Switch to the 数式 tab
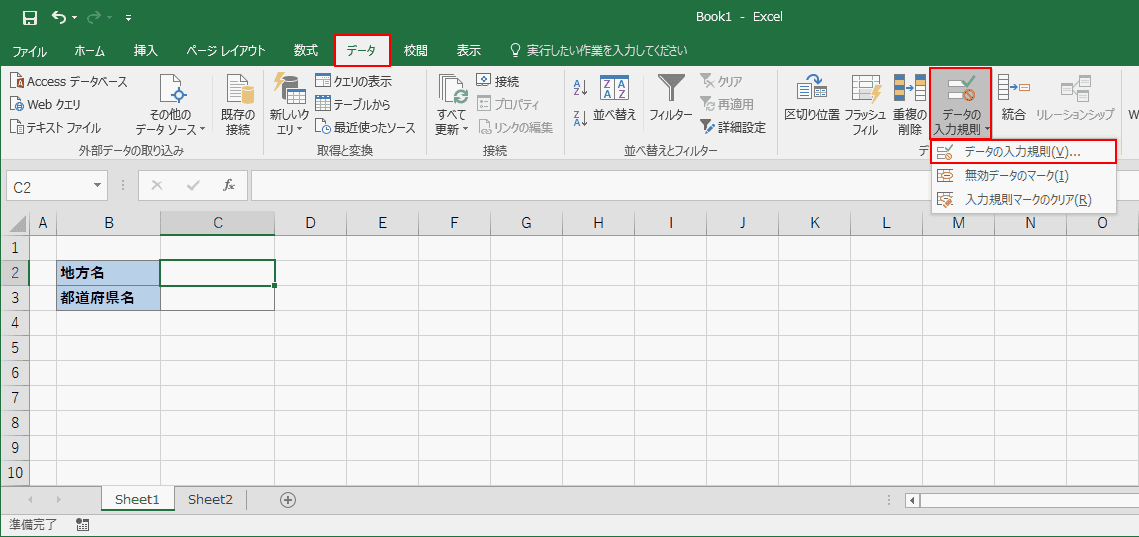The image size is (1139, 537). 306,51
